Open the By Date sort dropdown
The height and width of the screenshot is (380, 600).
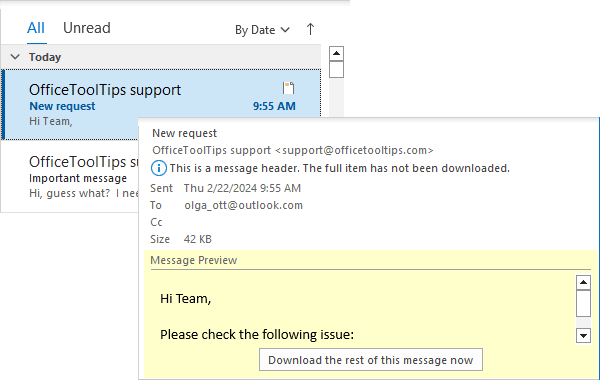(x=262, y=30)
